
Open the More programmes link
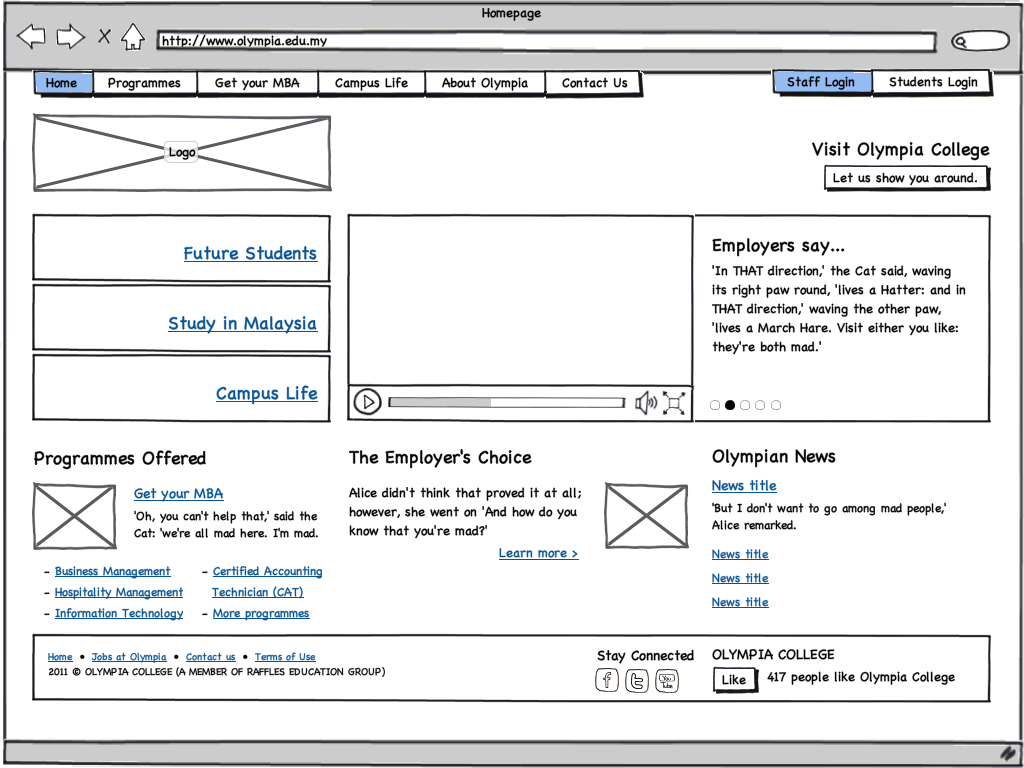(261, 613)
